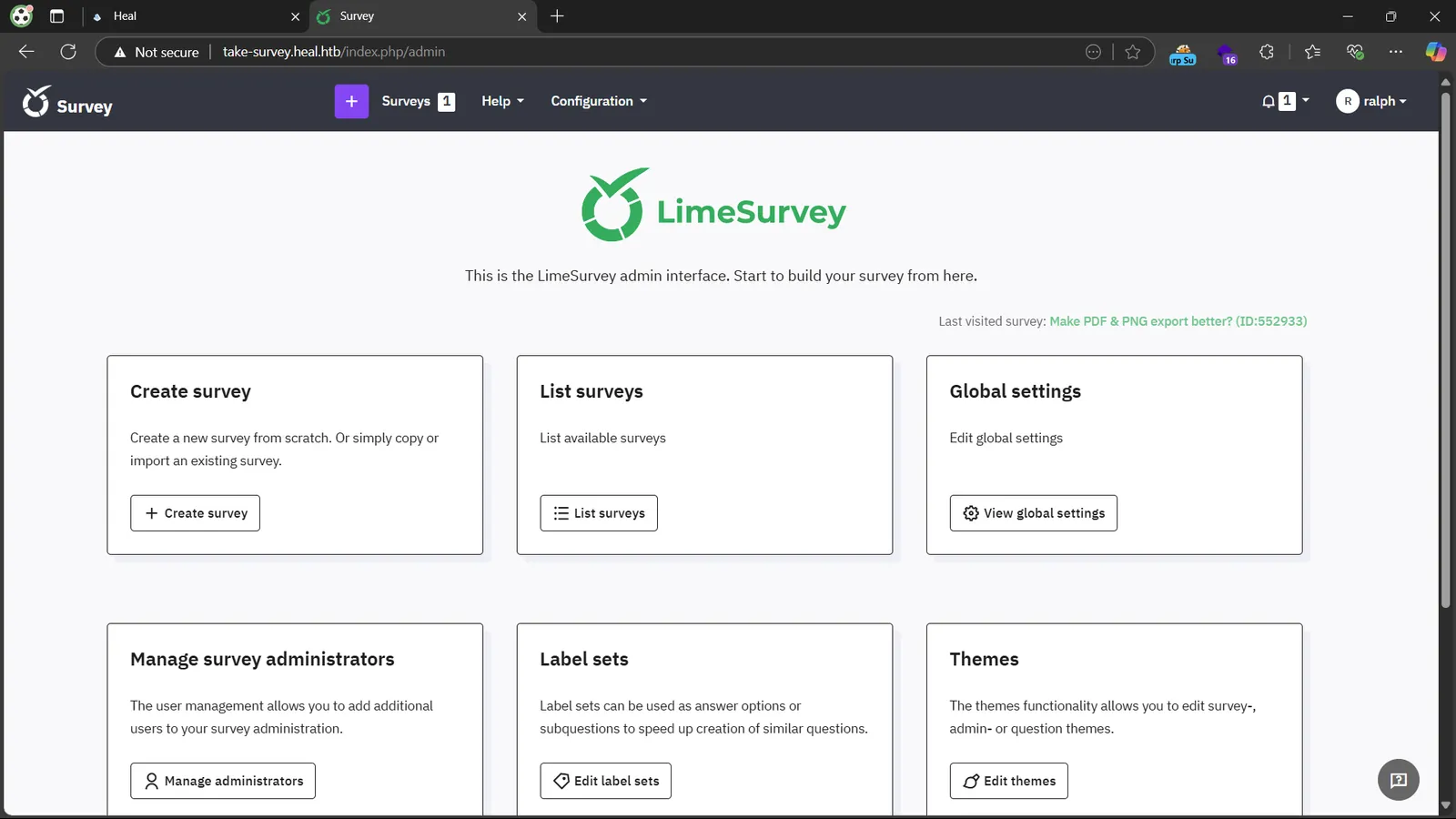Click the Manage administrators button
The width and height of the screenshot is (1456, 819).
[x=223, y=781]
